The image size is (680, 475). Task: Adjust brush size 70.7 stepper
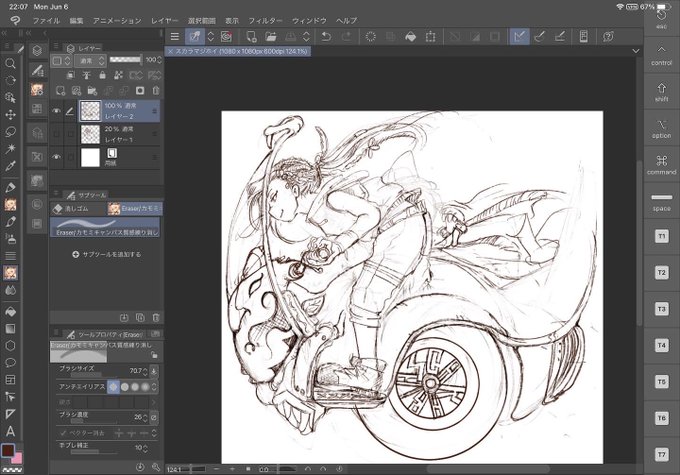pos(145,371)
